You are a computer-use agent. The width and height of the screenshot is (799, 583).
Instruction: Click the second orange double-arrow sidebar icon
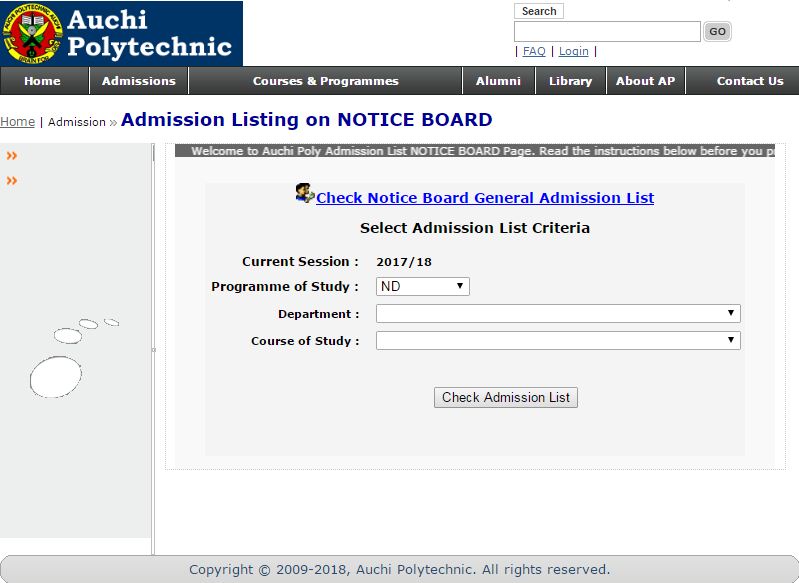coord(12,181)
